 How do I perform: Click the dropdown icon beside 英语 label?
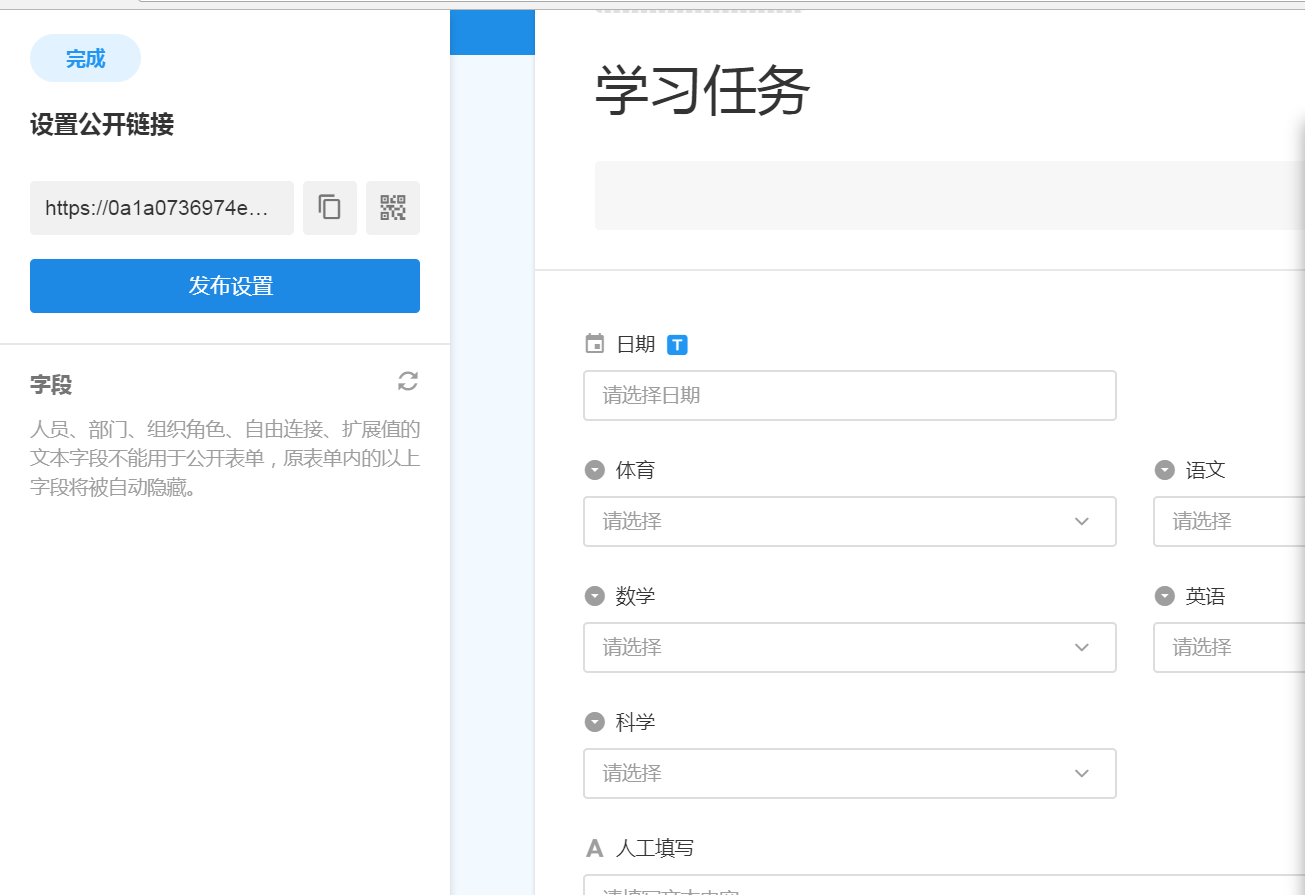click(1165, 596)
